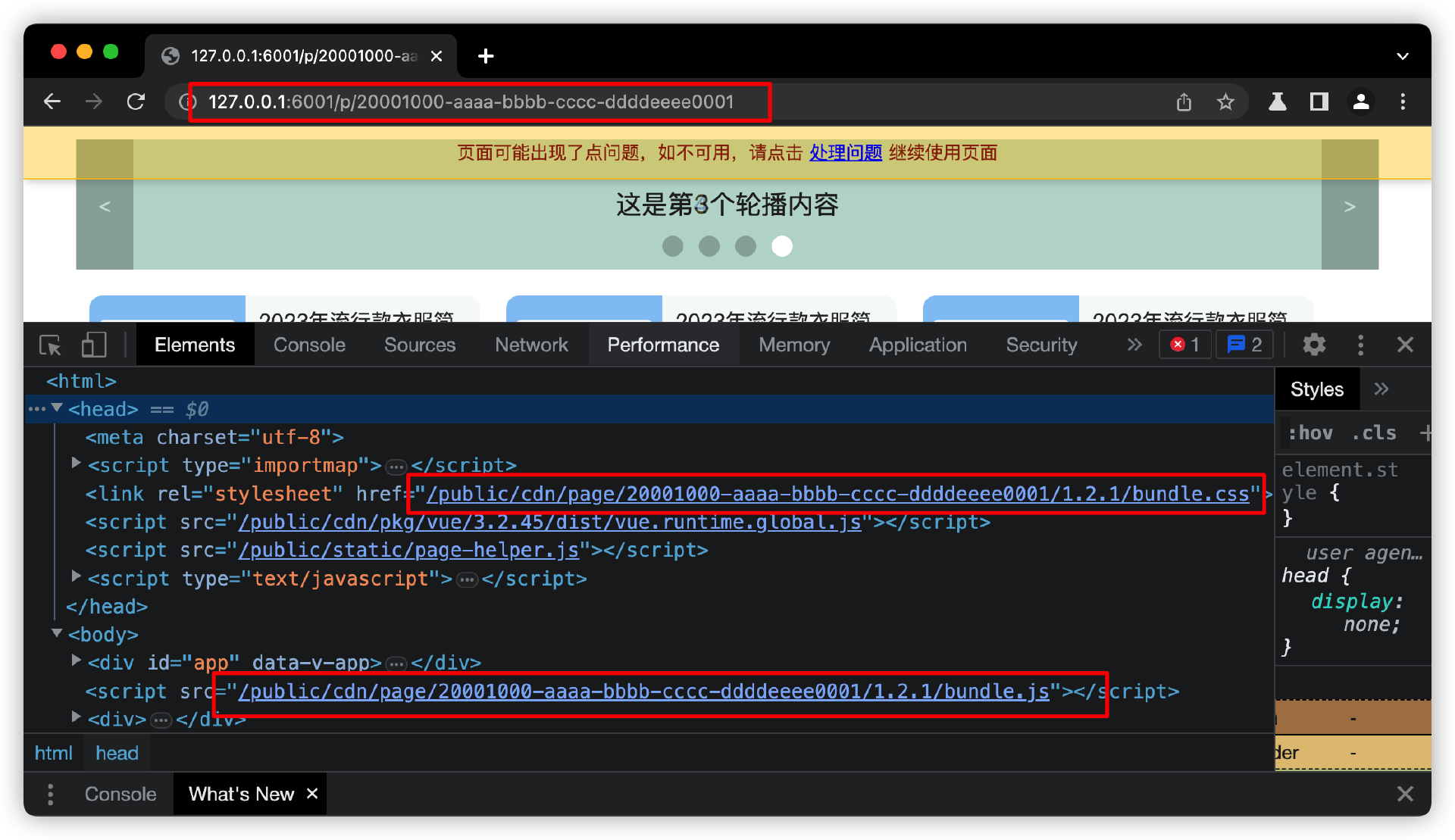Toggle the device toolbar icon
The width and height of the screenshot is (1455, 840).
[x=93, y=345]
